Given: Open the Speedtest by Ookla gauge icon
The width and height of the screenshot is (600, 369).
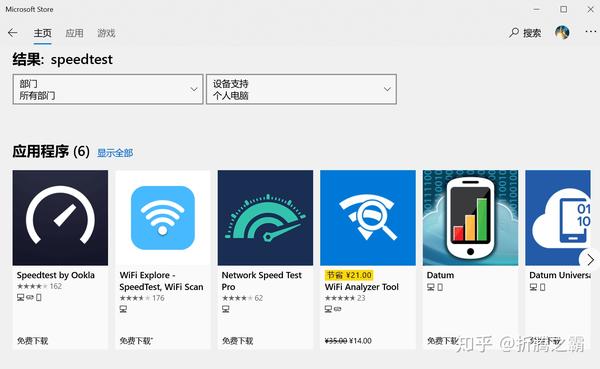Looking at the screenshot, I should pos(60,218).
